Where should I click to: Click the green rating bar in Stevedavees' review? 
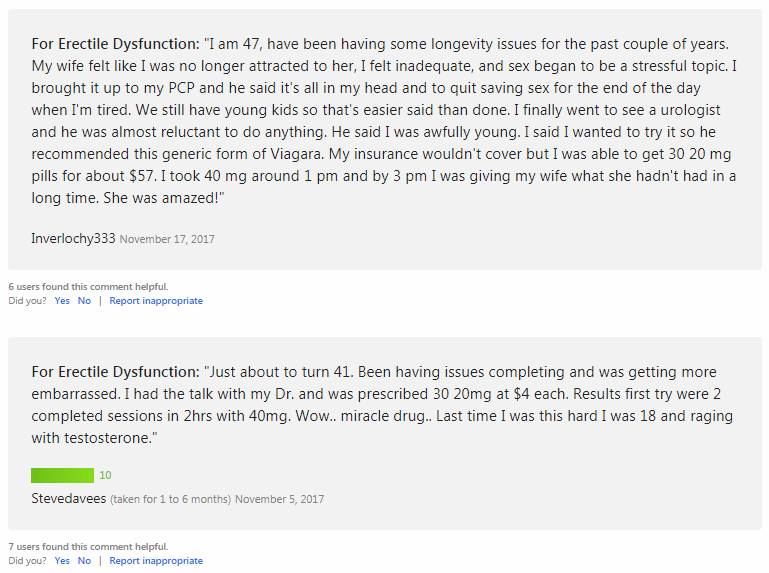(x=62, y=475)
